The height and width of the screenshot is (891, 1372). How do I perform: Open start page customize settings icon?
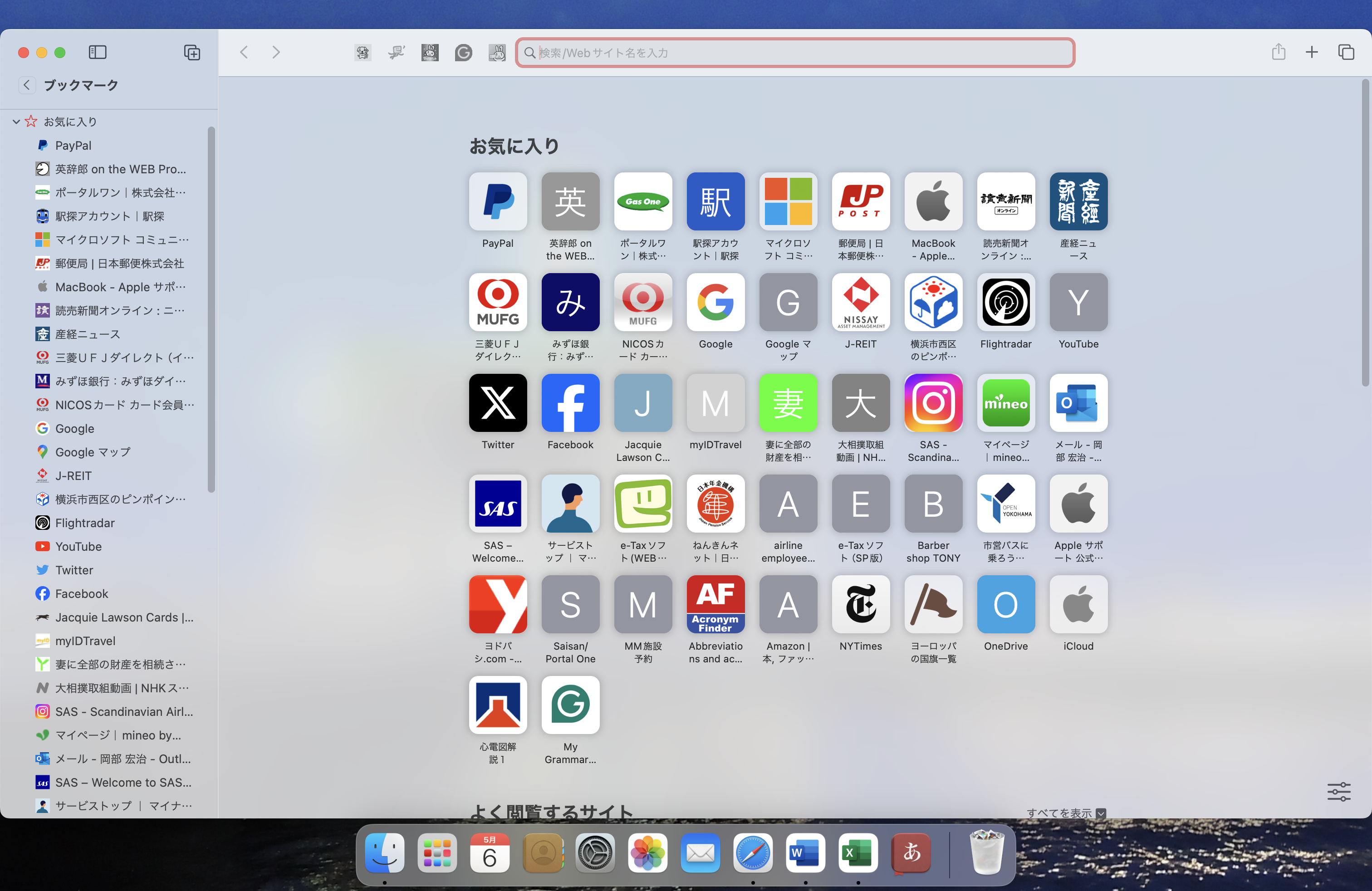1338,792
